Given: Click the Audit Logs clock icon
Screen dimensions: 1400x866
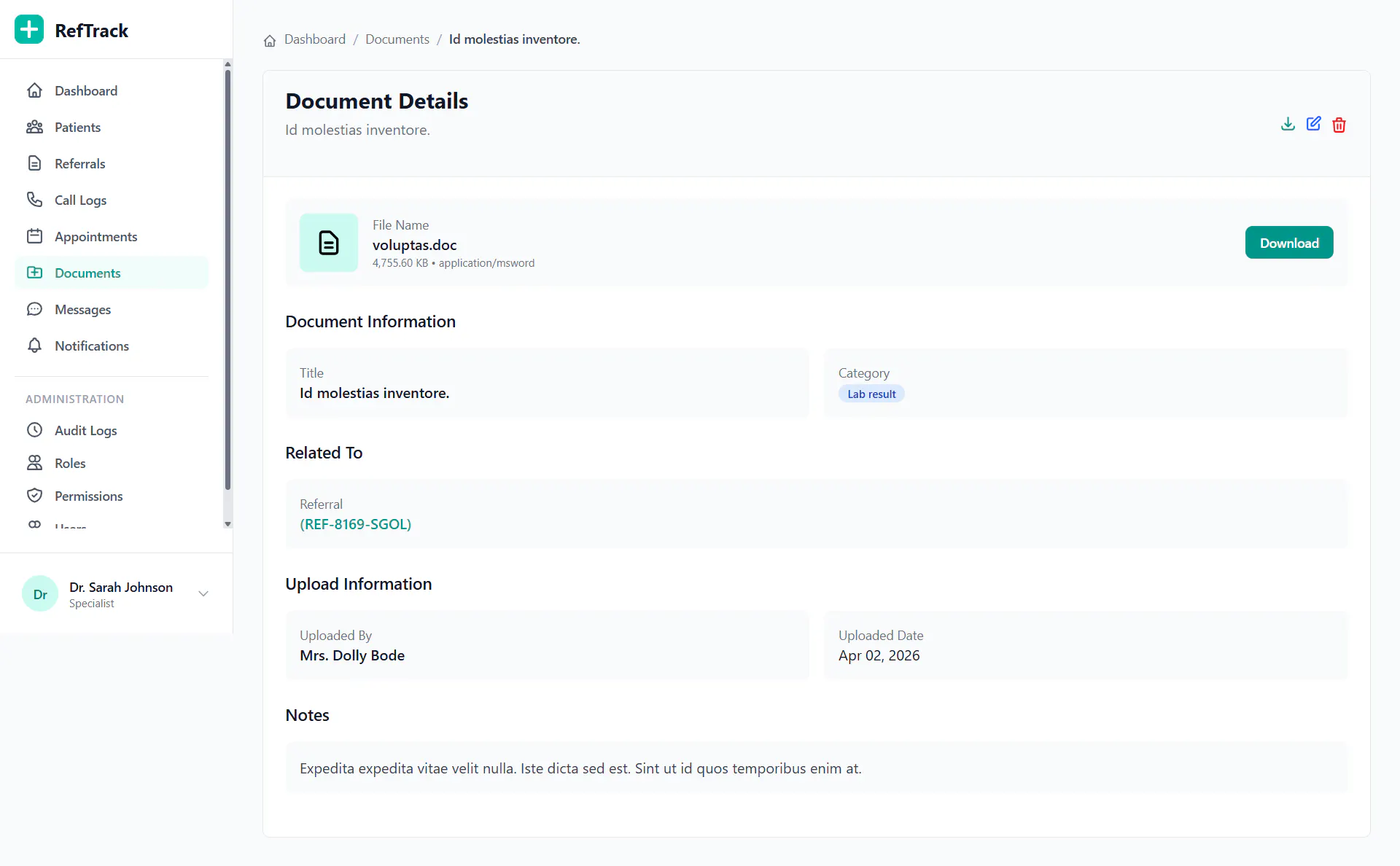Looking at the screenshot, I should [x=34, y=430].
